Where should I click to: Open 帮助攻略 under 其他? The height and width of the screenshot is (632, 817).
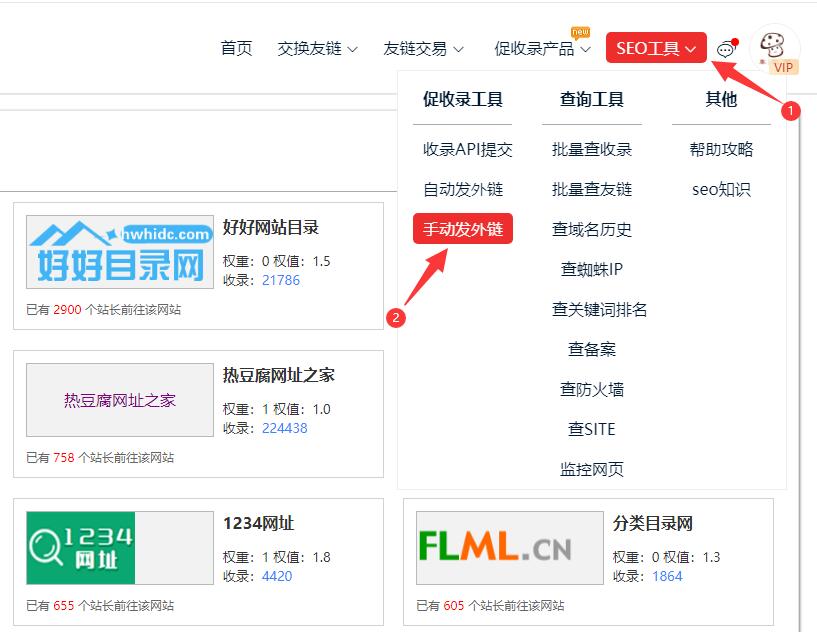[x=721, y=149]
